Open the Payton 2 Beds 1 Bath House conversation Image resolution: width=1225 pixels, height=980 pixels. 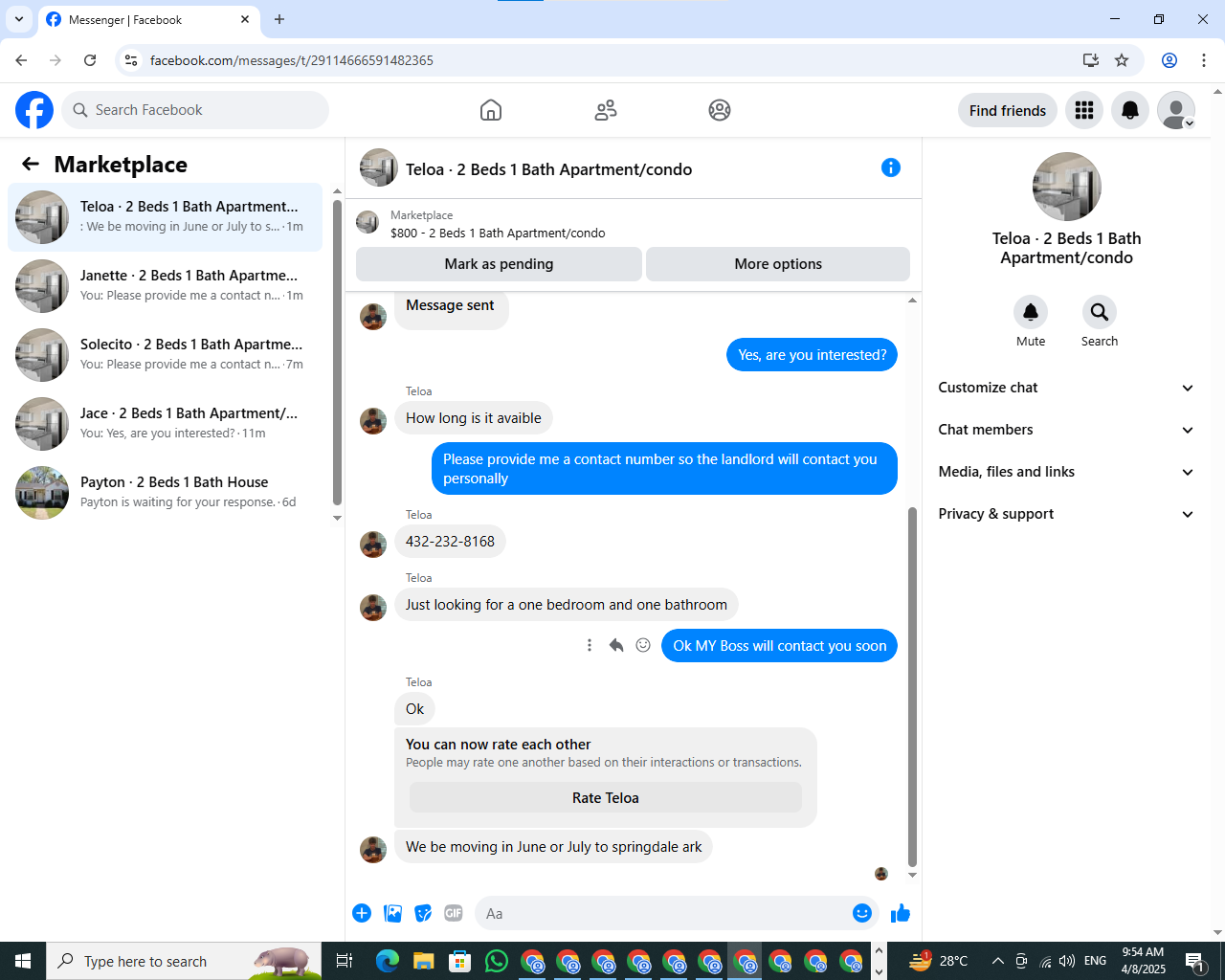(166, 493)
